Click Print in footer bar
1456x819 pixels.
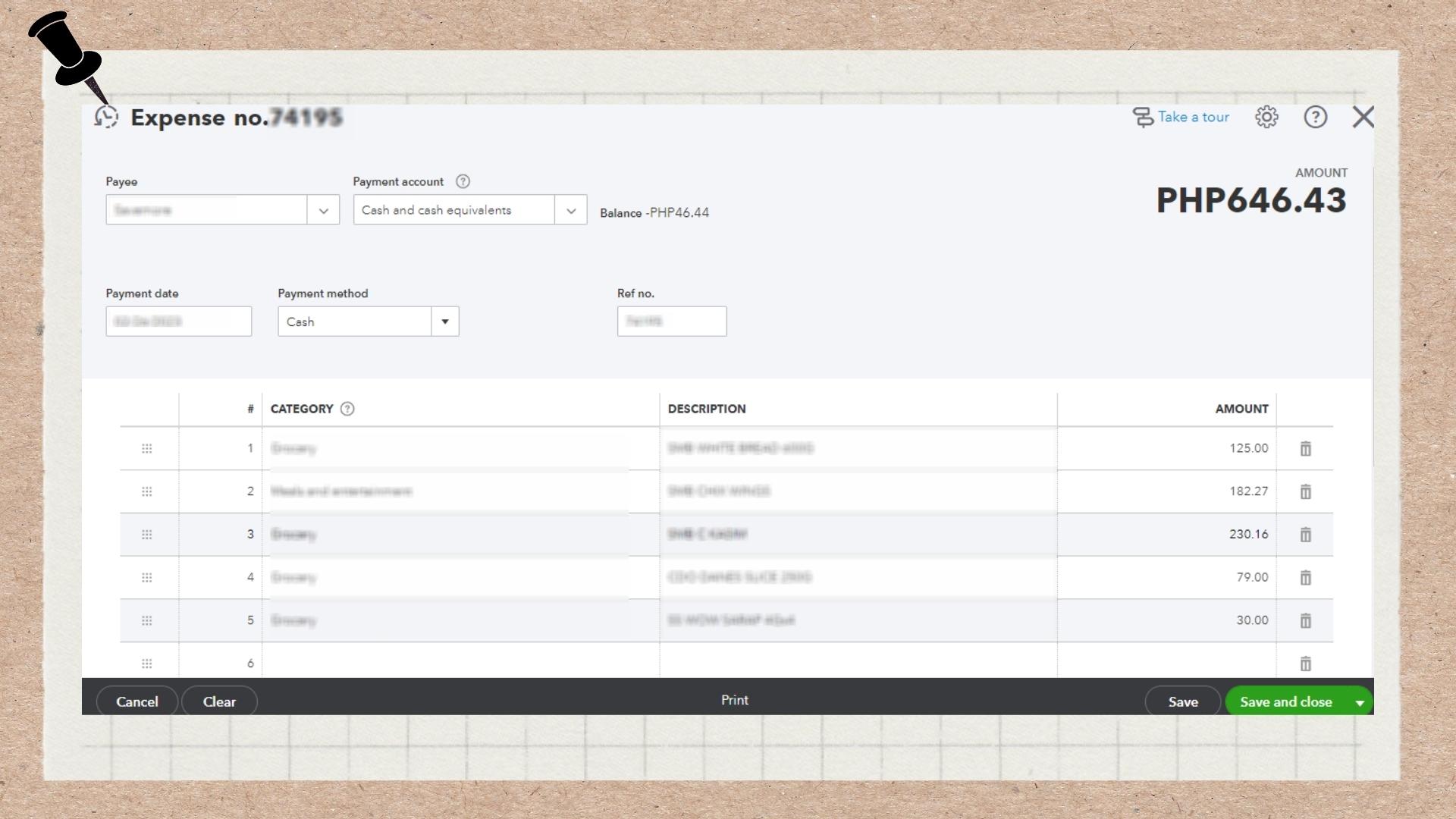pyautogui.click(x=734, y=700)
